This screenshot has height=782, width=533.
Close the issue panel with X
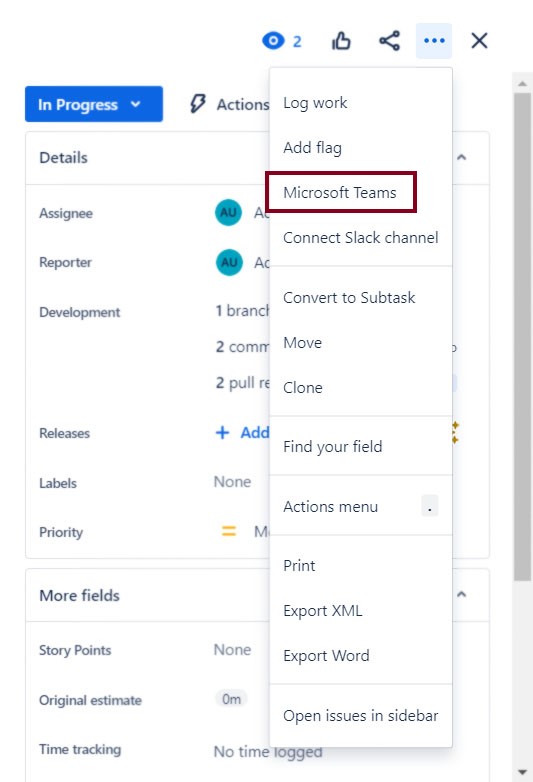tap(479, 40)
